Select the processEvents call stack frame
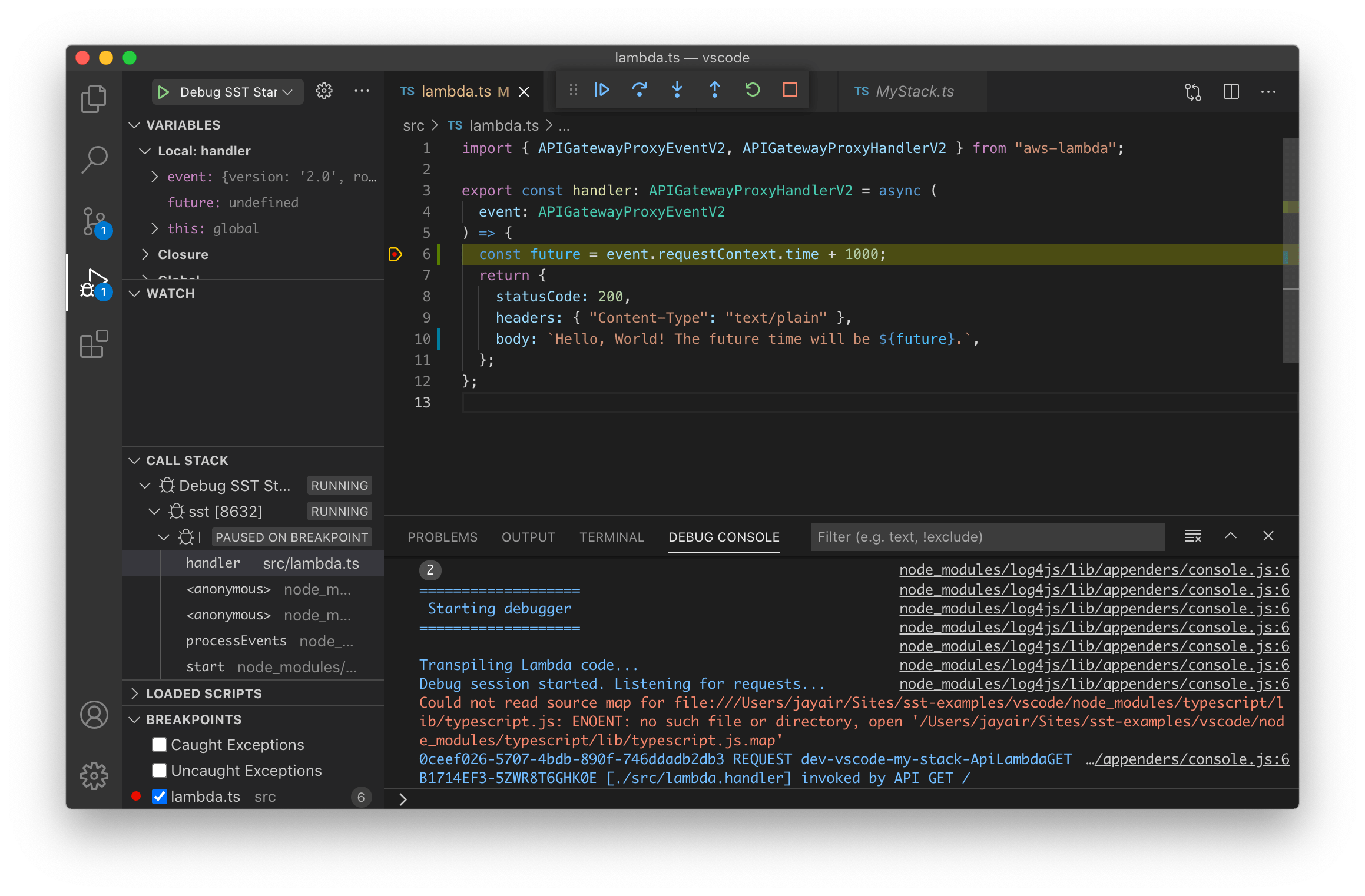The height and width of the screenshot is (896, 1365). pyautogui.click(x=236, y=641)
